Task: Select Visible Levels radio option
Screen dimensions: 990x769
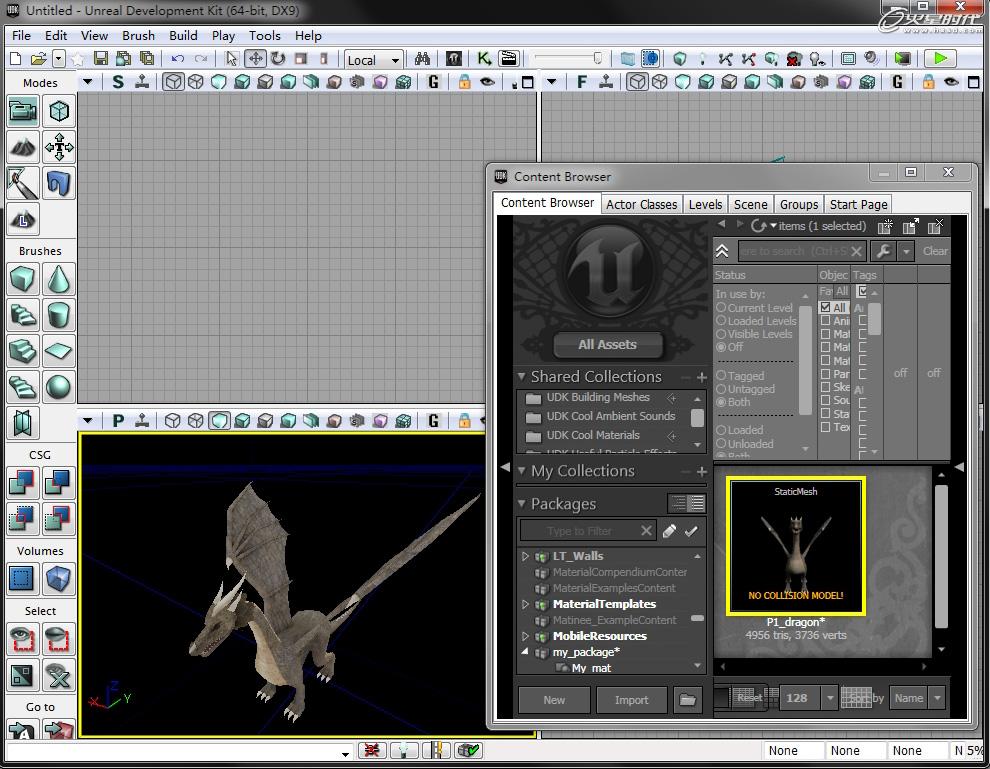Action: 720,334
